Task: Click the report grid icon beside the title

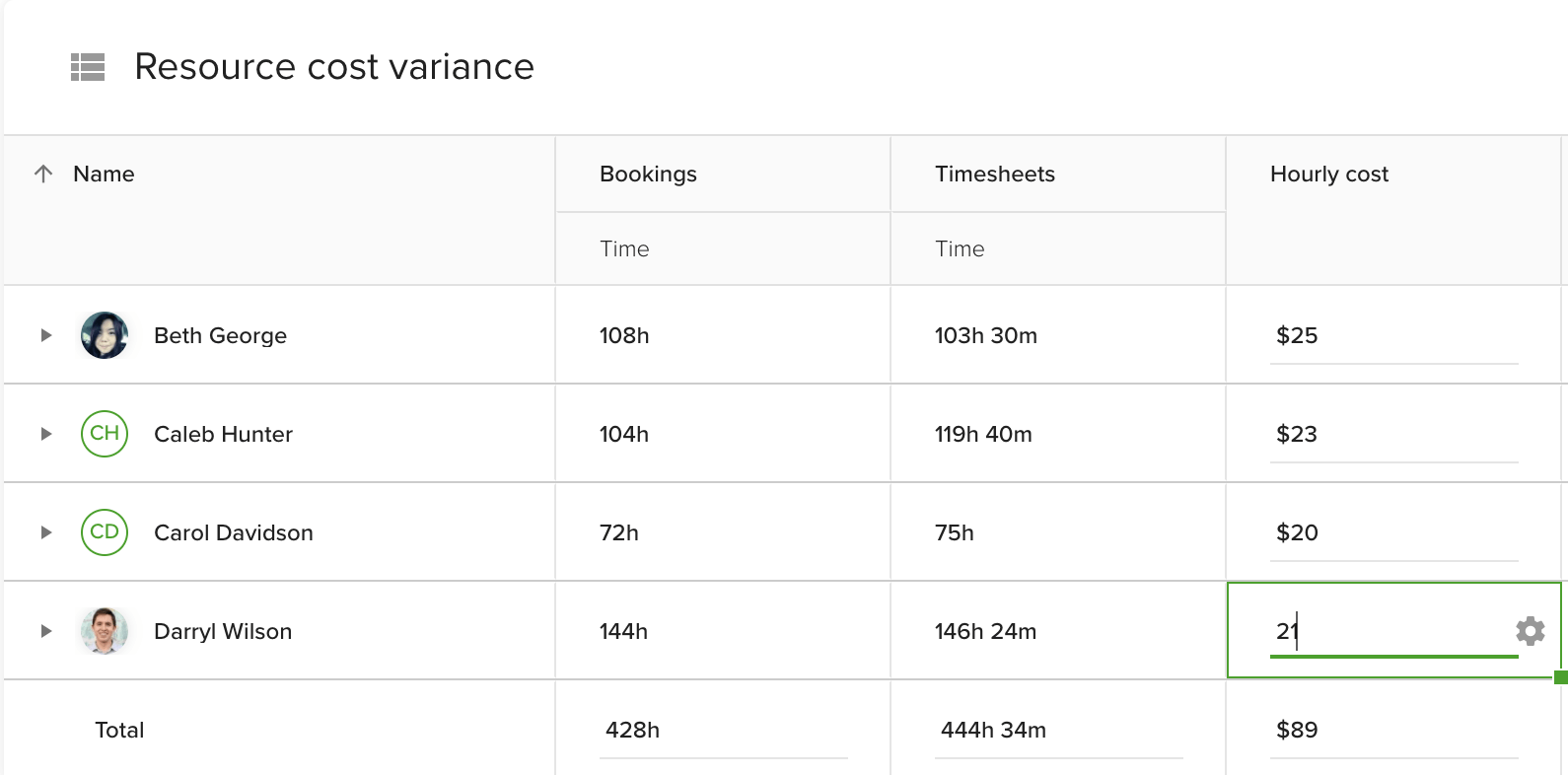Action: point(88,67)
